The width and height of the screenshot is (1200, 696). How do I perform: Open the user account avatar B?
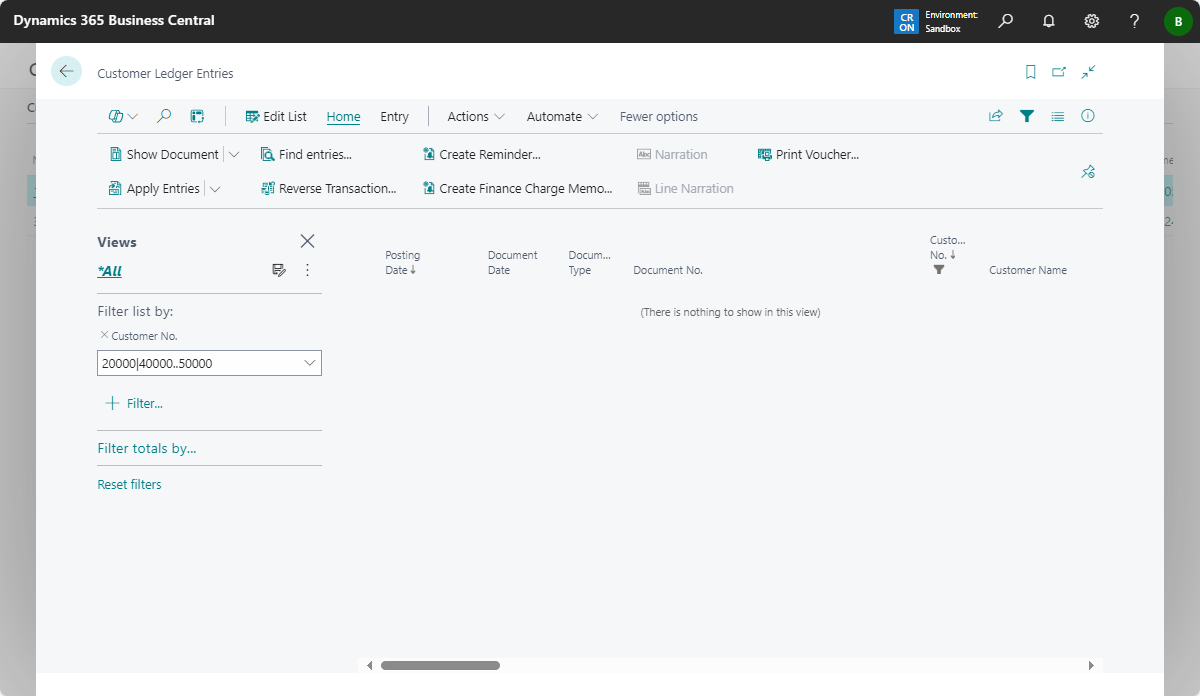pyautogui.click(x=1178, y=21)
